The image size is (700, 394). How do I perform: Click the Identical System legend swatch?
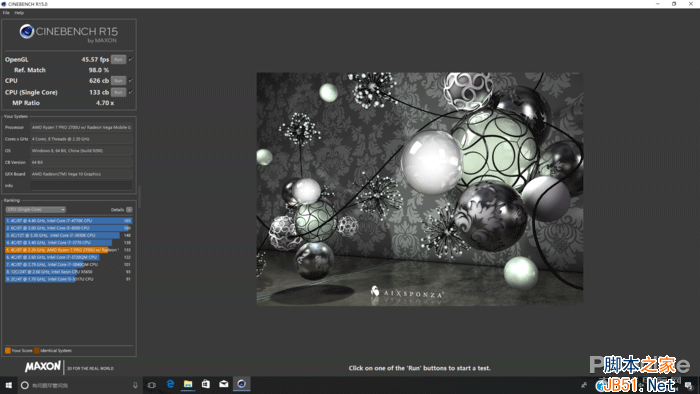tap(37, 351)
